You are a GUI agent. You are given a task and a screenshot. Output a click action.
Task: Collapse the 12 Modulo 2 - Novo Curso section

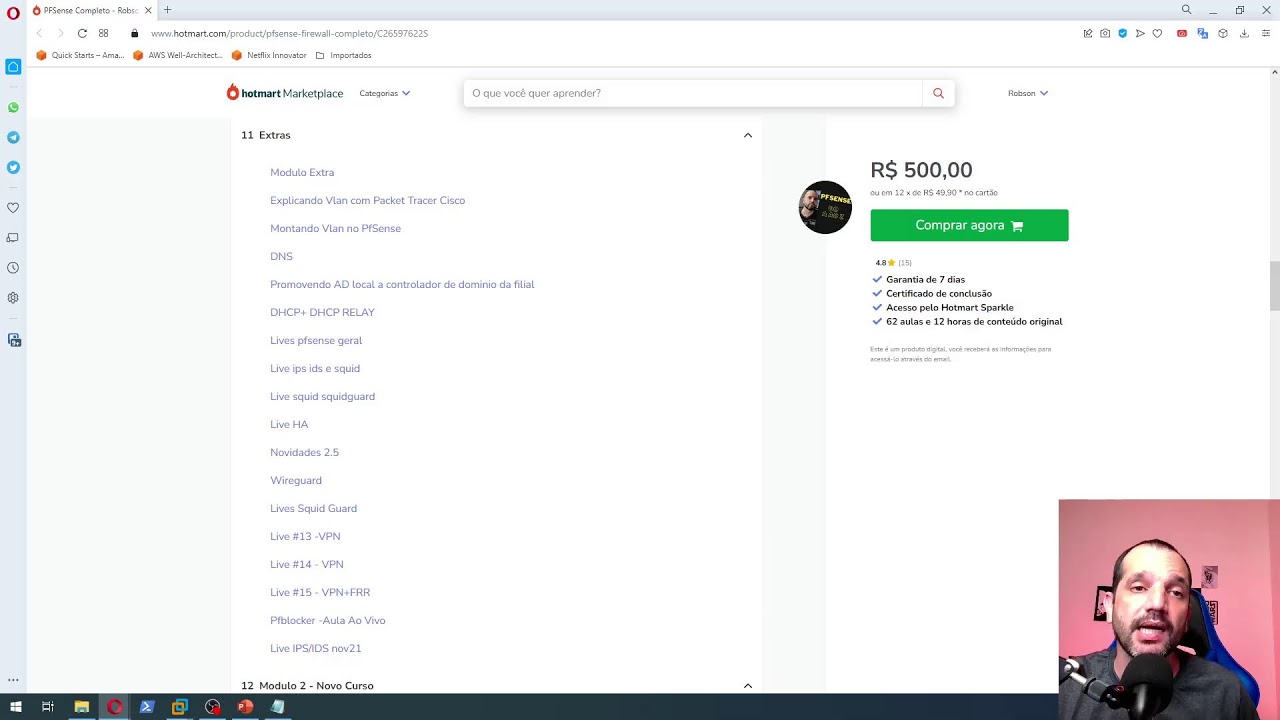748,685
